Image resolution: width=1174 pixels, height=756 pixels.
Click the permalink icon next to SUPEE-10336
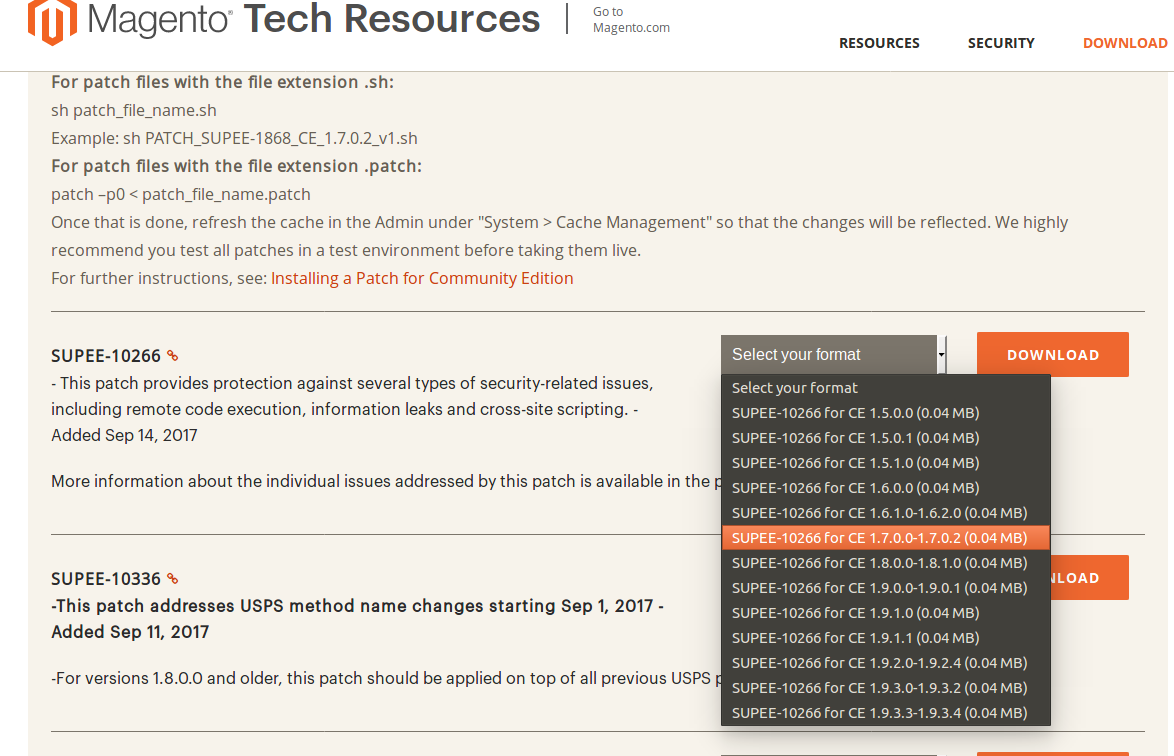(x=174, y=578)
